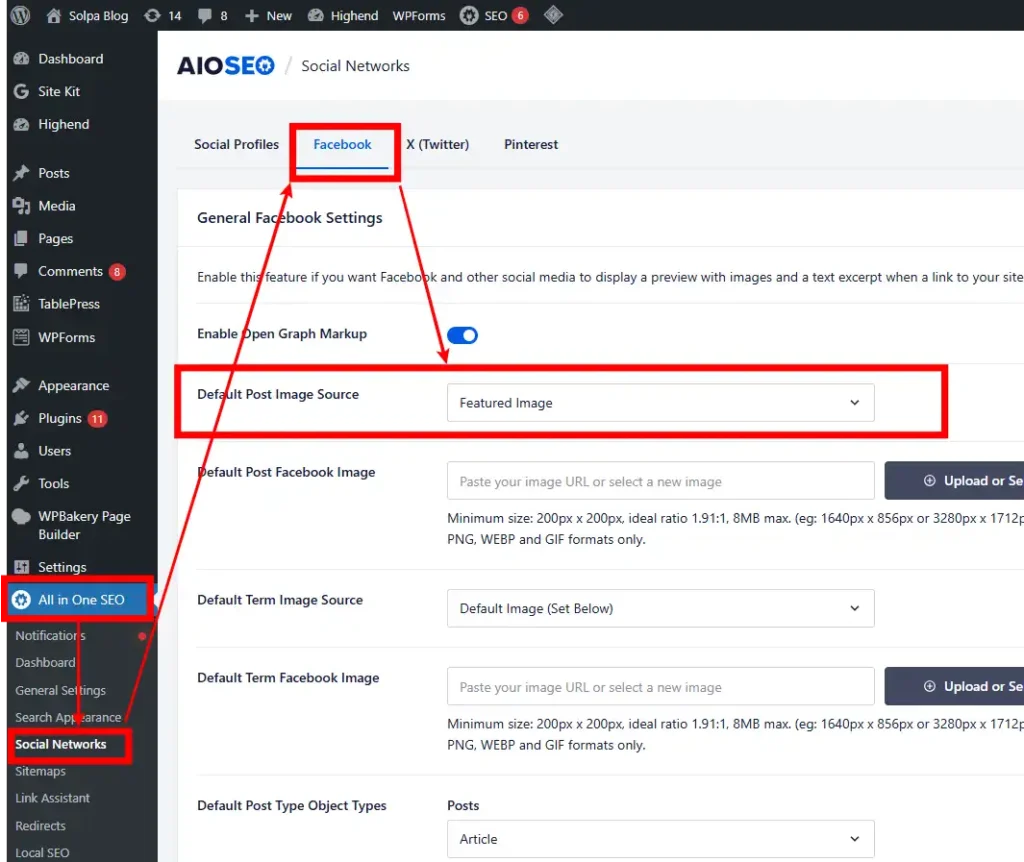Click the Default Post Facebook Image URL field
This screenshot has width=1024, height=862.
click(x=660, y=481)
